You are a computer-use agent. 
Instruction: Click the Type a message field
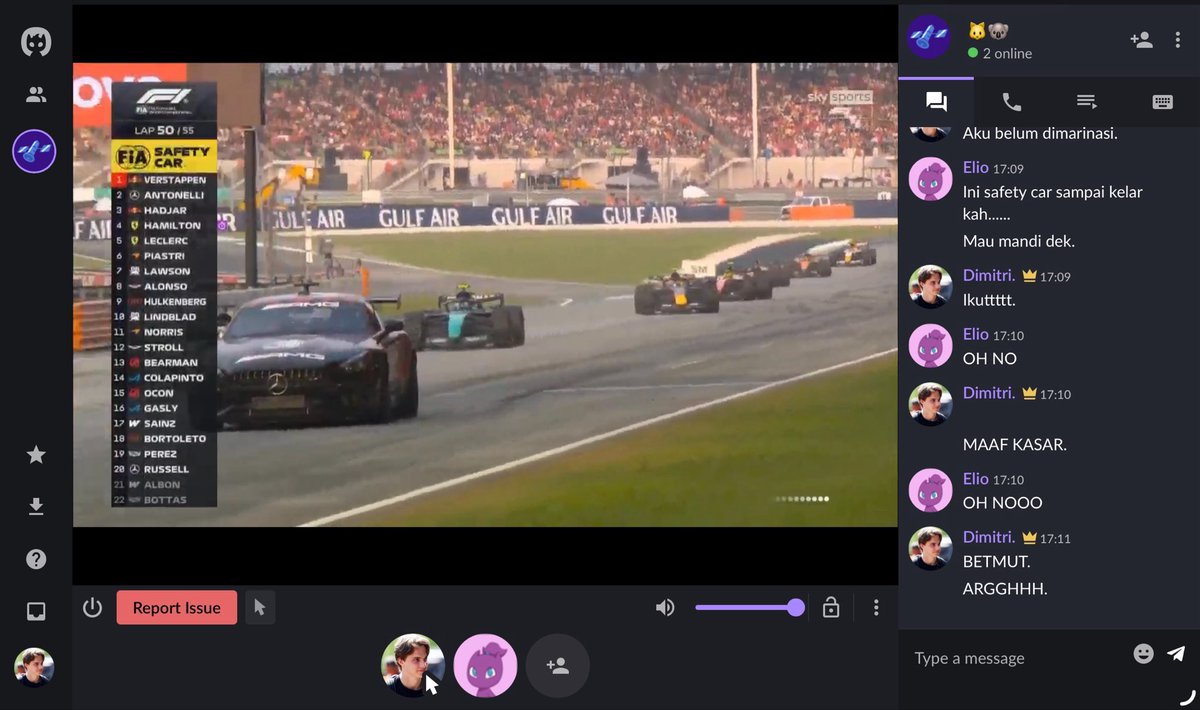(1015, 658)
